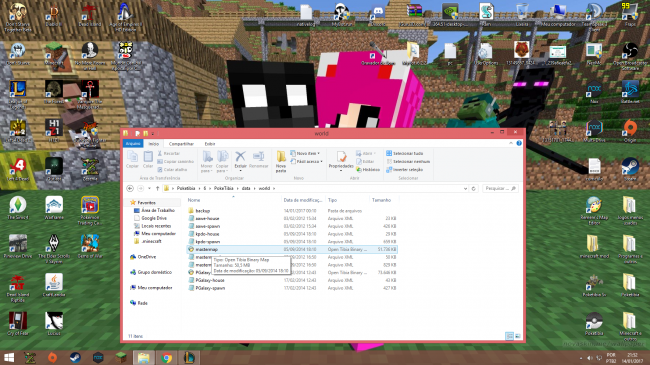Click the Up arrow beside the address bar

coord(157,188)
